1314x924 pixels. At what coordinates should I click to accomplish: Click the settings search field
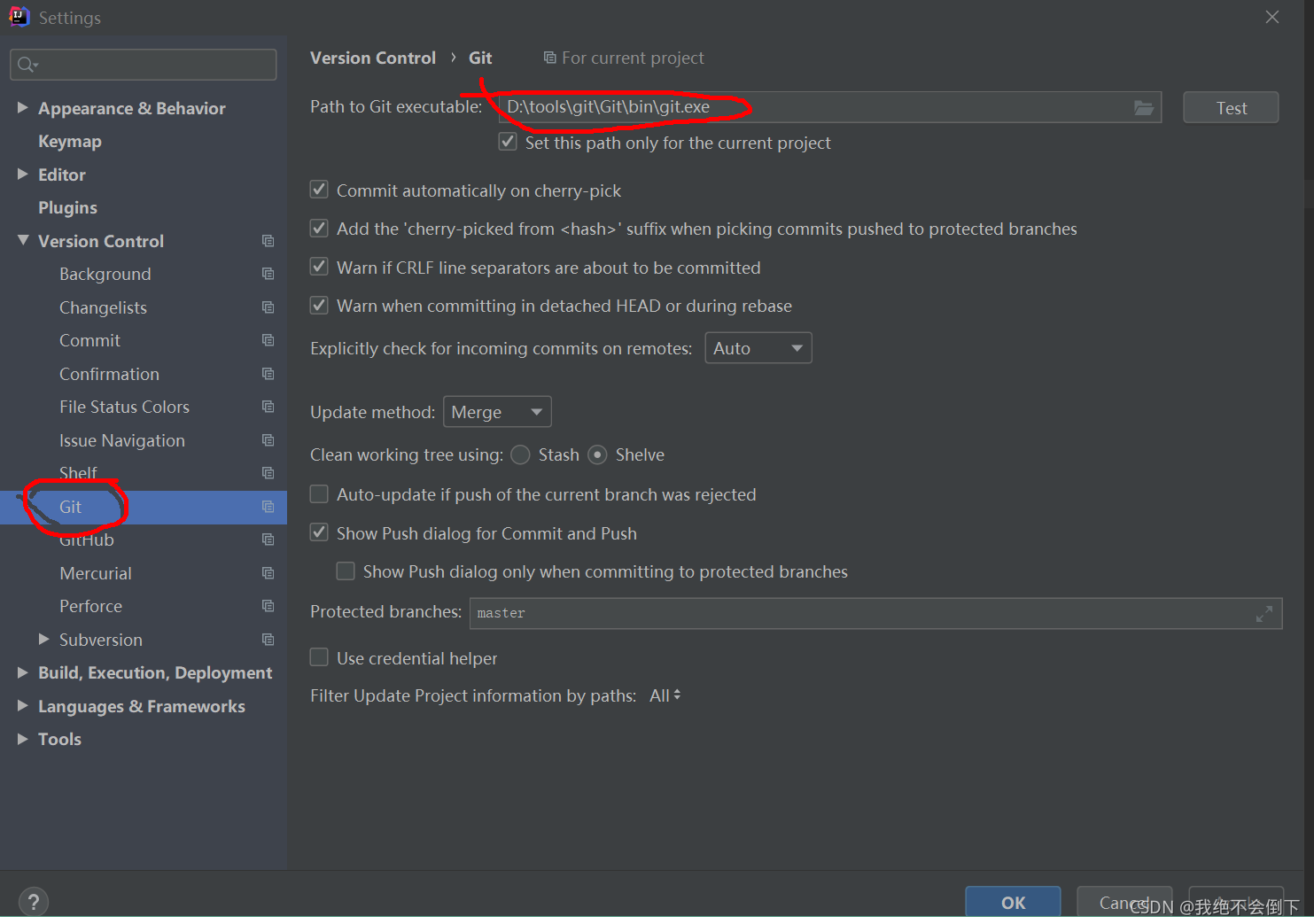coord(144,65)
